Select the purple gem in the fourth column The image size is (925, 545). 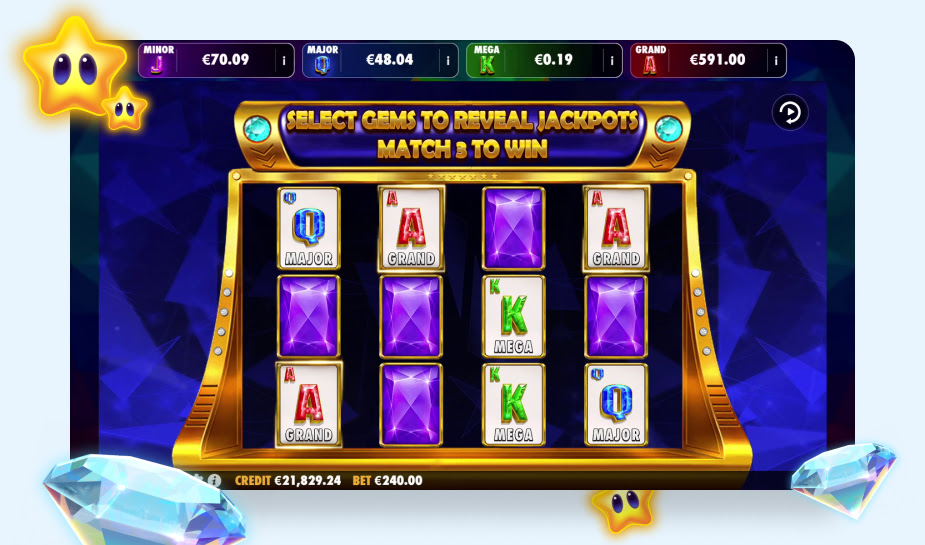[616, 317]
